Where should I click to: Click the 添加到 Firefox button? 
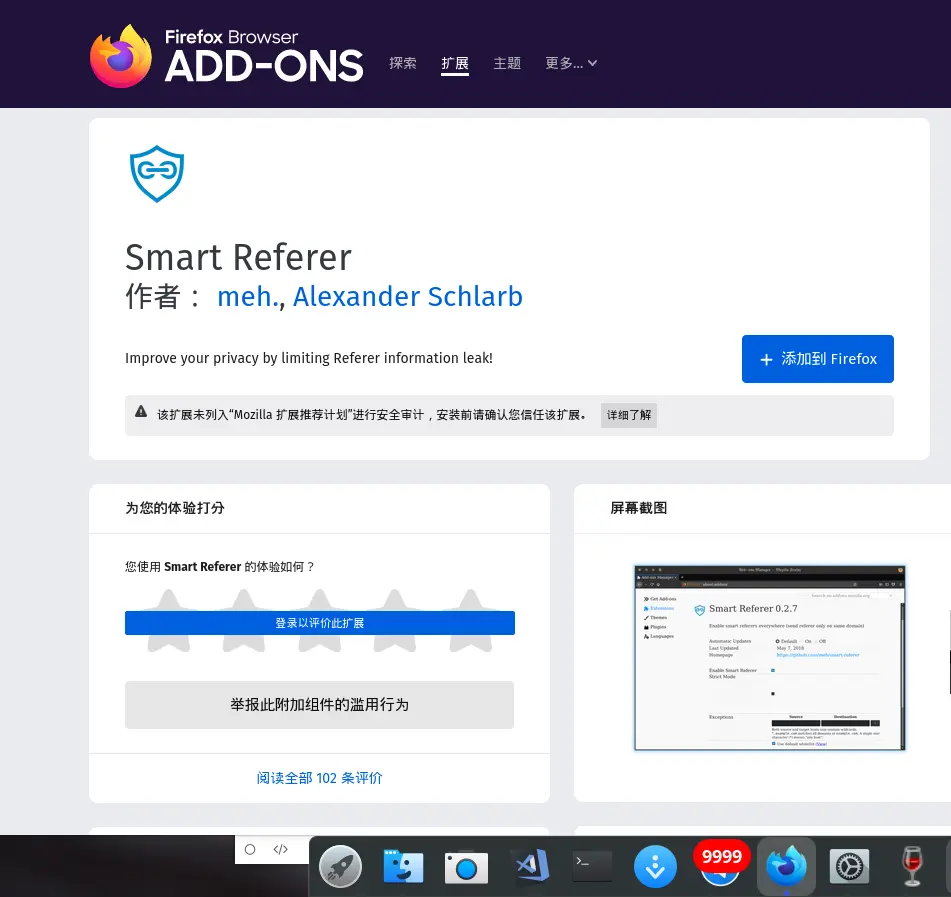coord(818,359)
